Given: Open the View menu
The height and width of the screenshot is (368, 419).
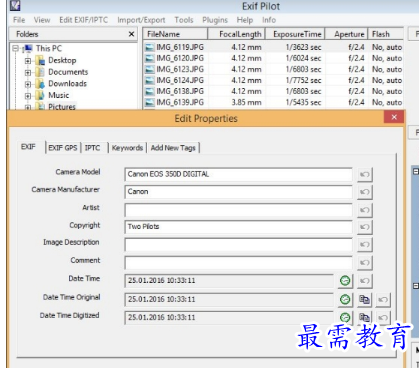Looking at the screenshot, I should pos(42,20).
